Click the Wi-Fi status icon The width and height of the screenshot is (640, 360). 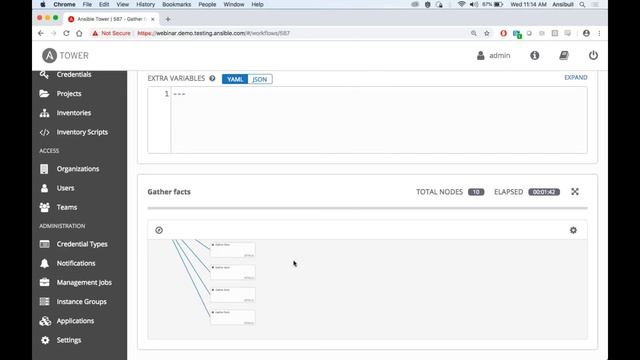point(461,4)
